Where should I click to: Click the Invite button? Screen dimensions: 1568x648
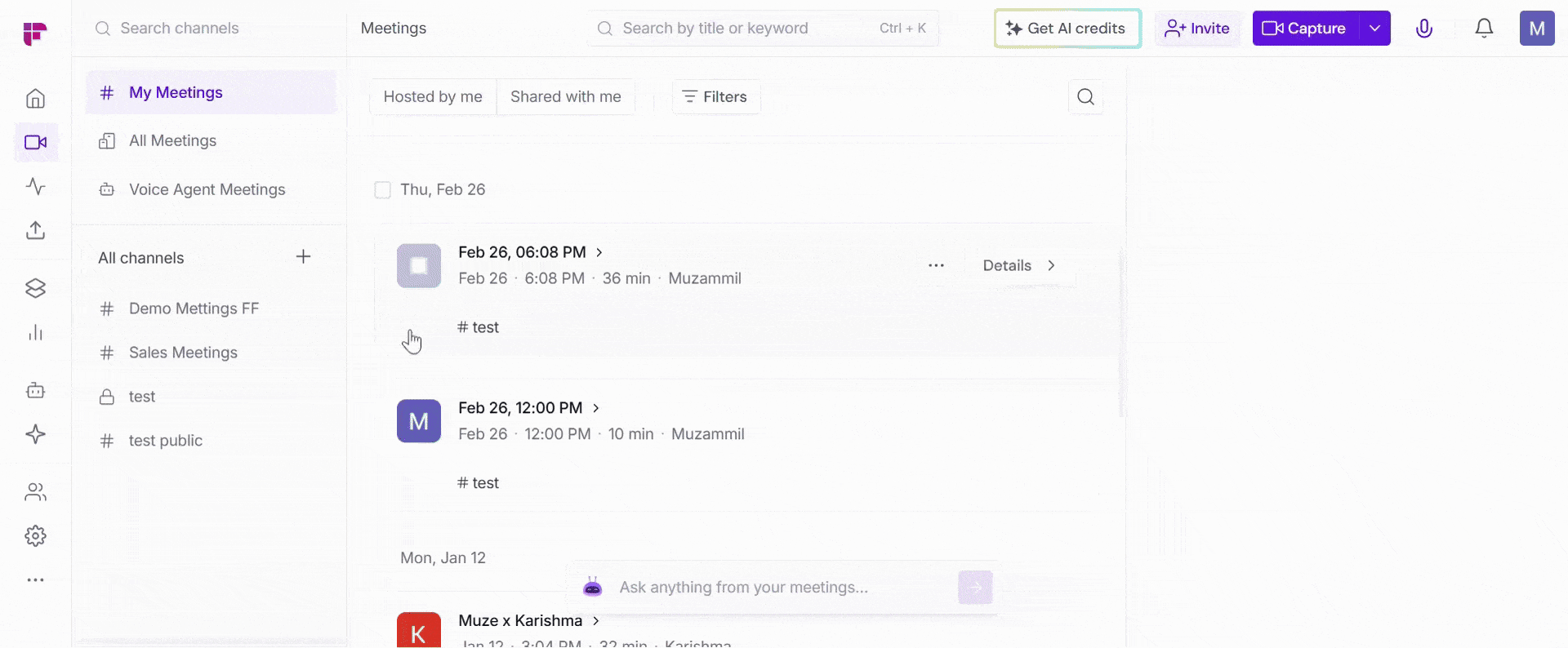tap(1197, 29)
